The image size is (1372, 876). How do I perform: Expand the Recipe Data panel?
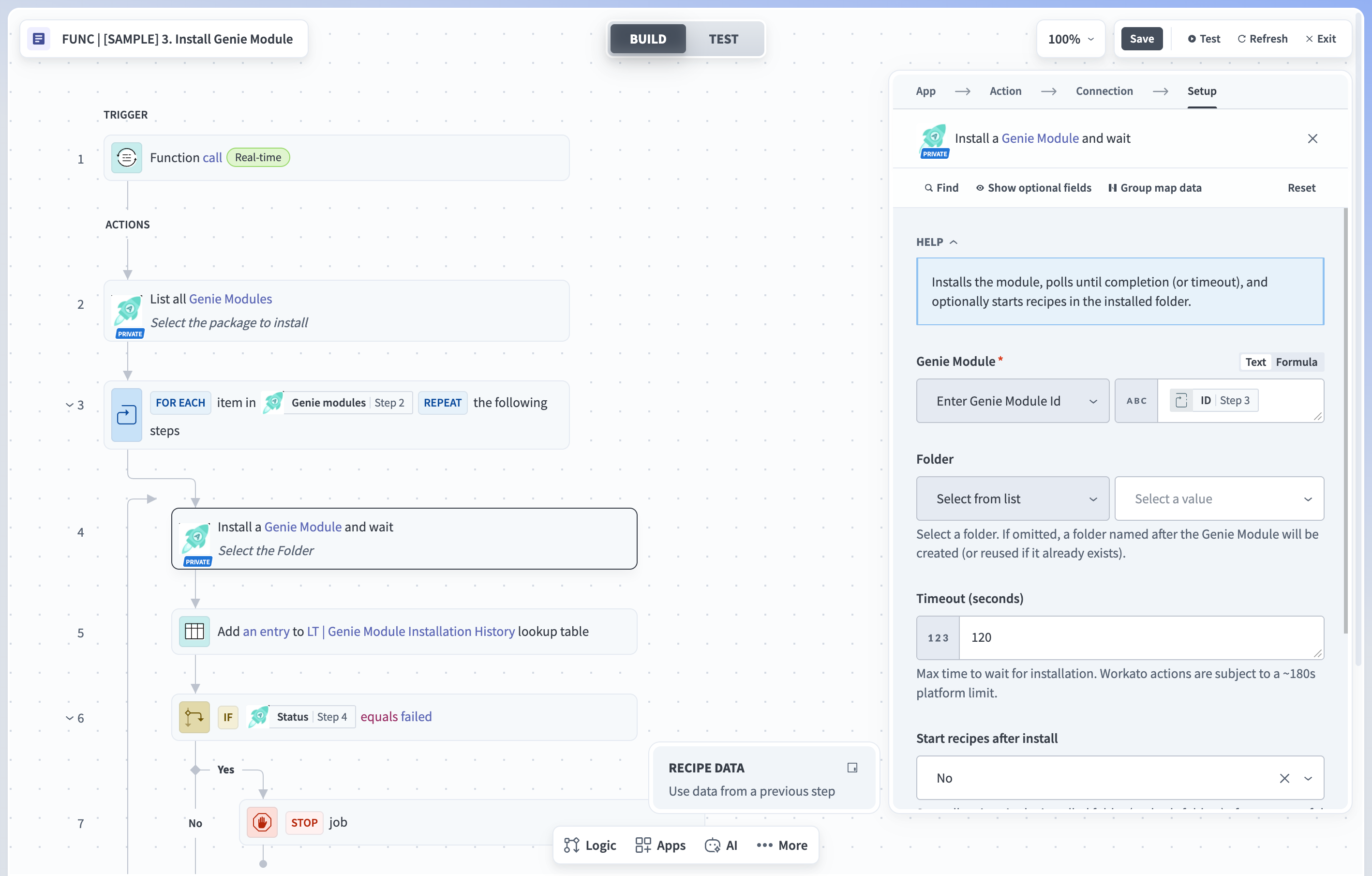click(x=852, y=768)
